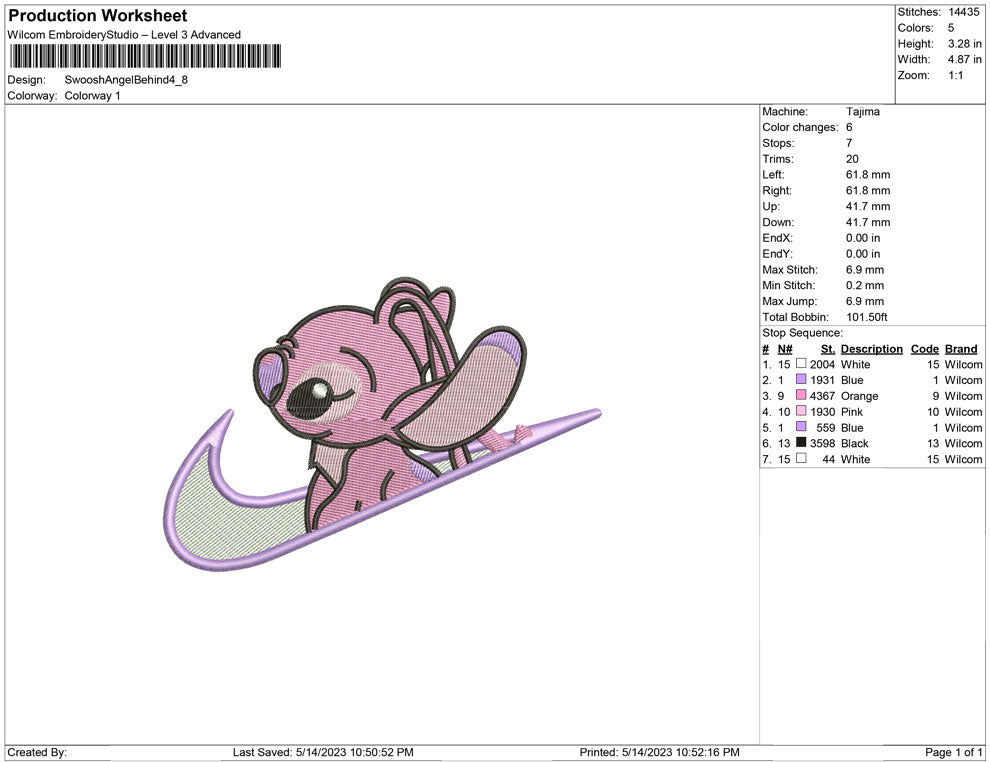Select the Up extent value 41.7 mm

868,206
